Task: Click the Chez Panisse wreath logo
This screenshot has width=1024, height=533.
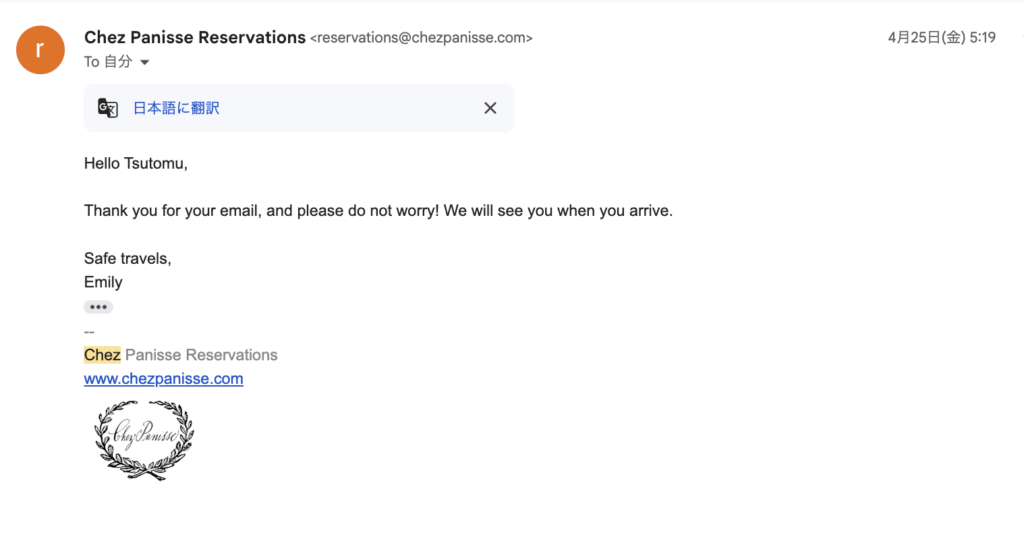Action: 144,440
